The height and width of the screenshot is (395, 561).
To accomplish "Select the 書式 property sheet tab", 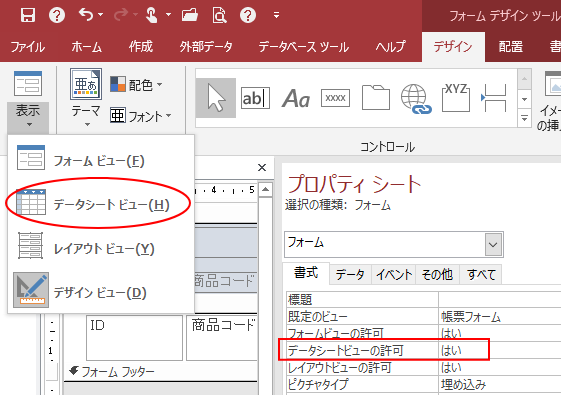I will click(x=306, y=273).
